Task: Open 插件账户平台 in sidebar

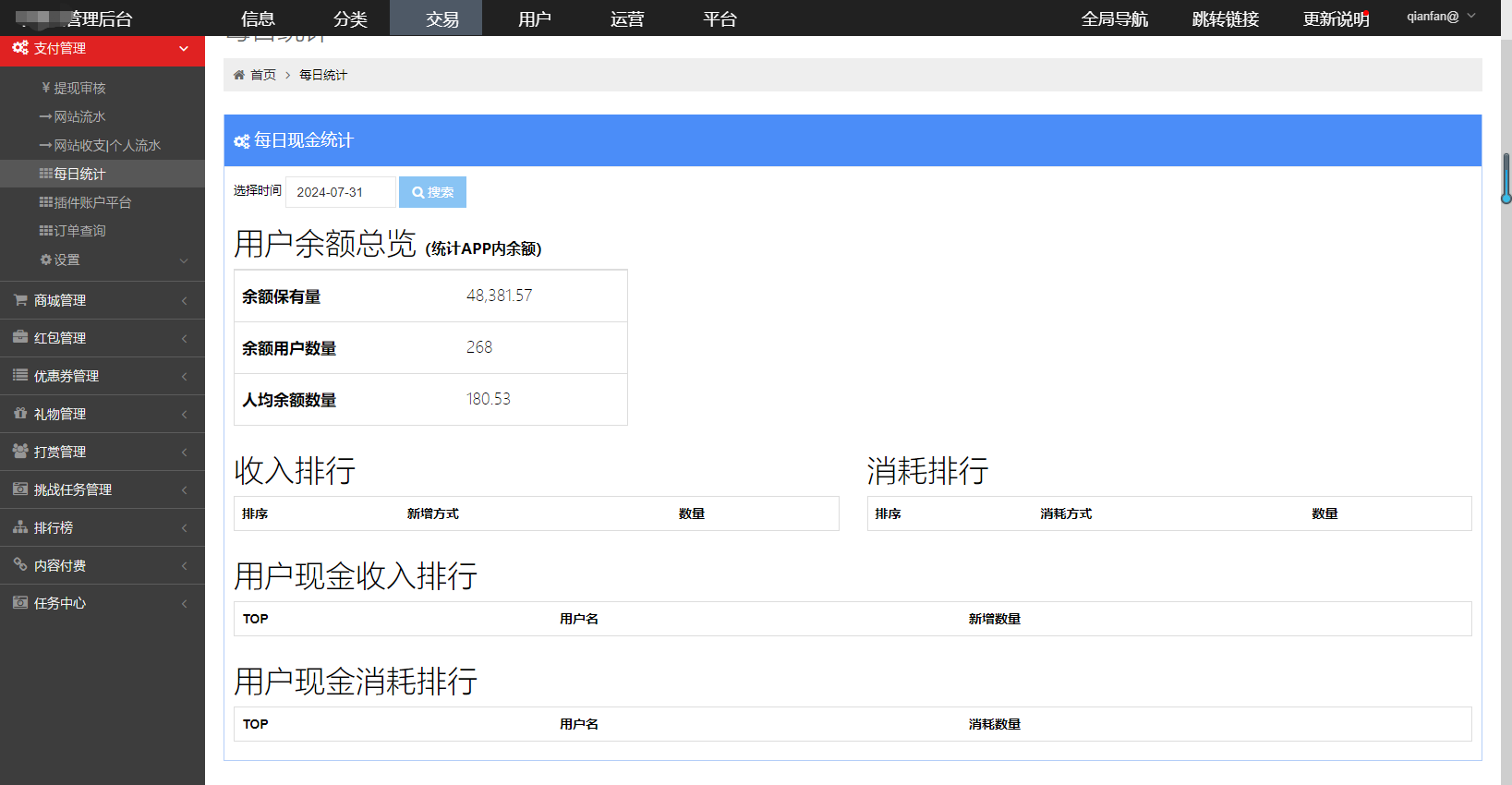Action: tap(92, 202)
